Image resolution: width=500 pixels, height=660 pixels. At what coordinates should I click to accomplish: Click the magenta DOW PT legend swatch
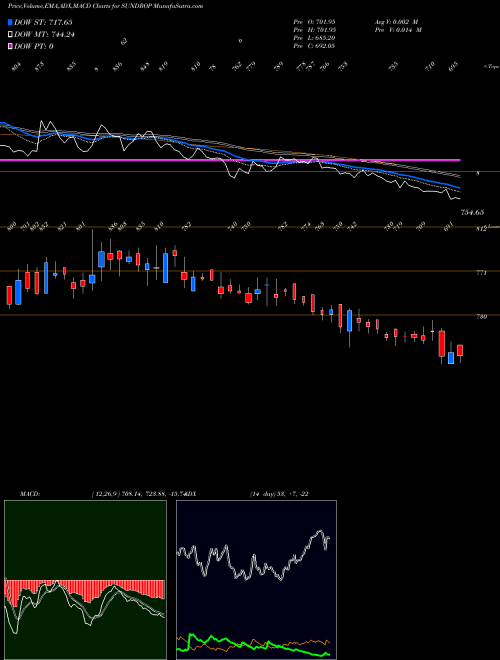tap(10, 46)
